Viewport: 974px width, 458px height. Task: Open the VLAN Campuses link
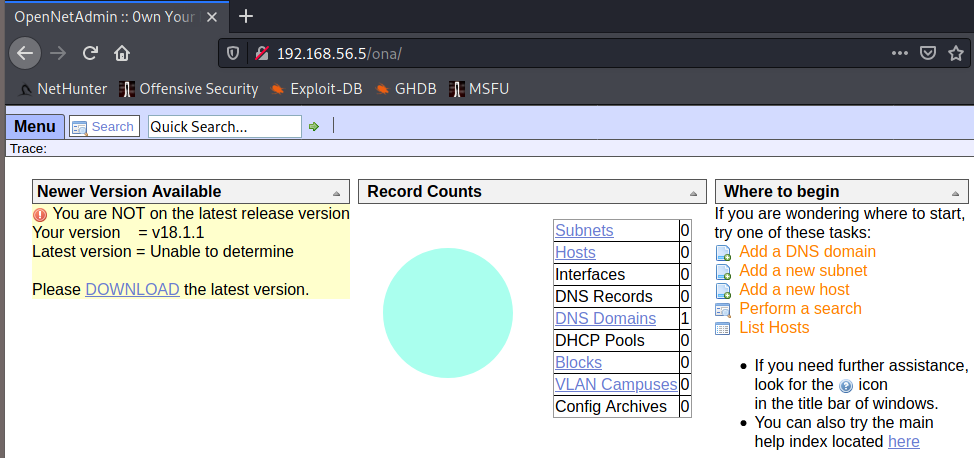[x=616, y=385]
